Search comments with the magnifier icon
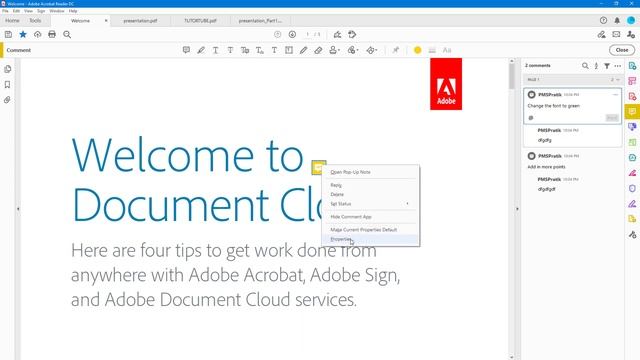The image size is (640, 360). (585, 66)
